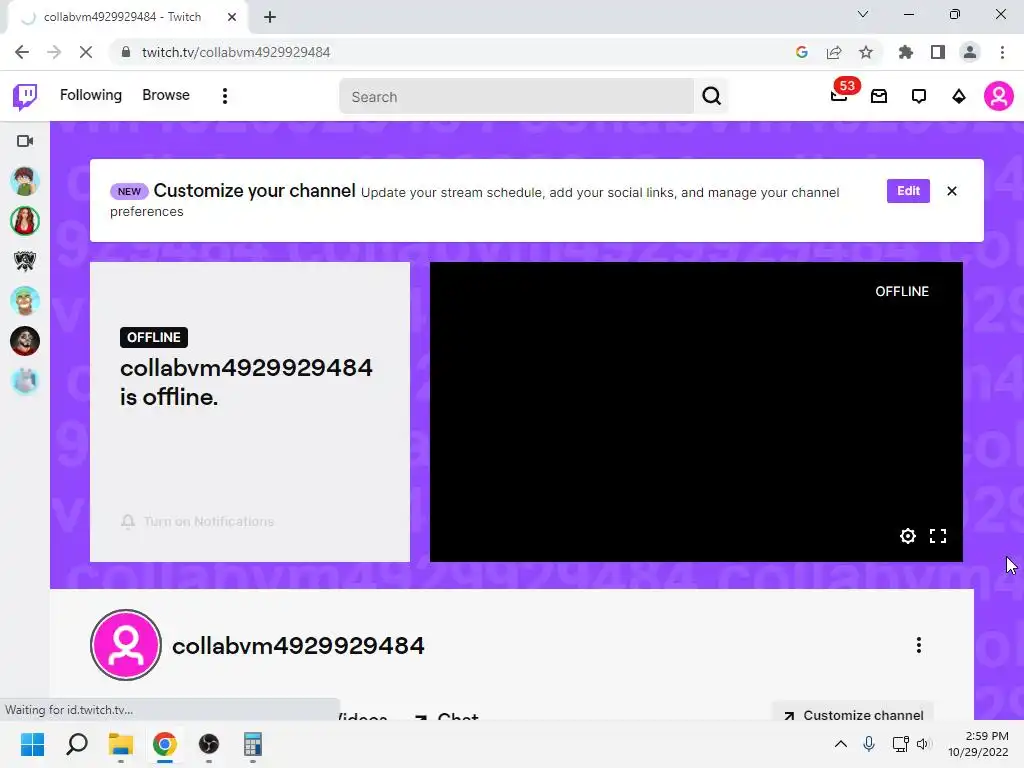Dismiss the Customize your channel banner
The height and width of the screenshot is (768, 1024).
tap(952, 191)
